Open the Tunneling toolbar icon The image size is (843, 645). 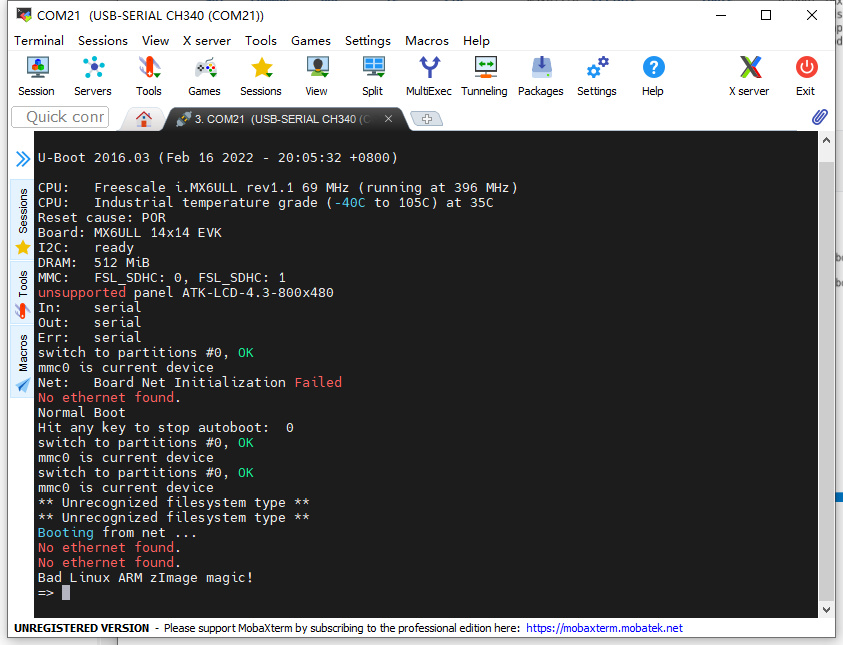484,76
